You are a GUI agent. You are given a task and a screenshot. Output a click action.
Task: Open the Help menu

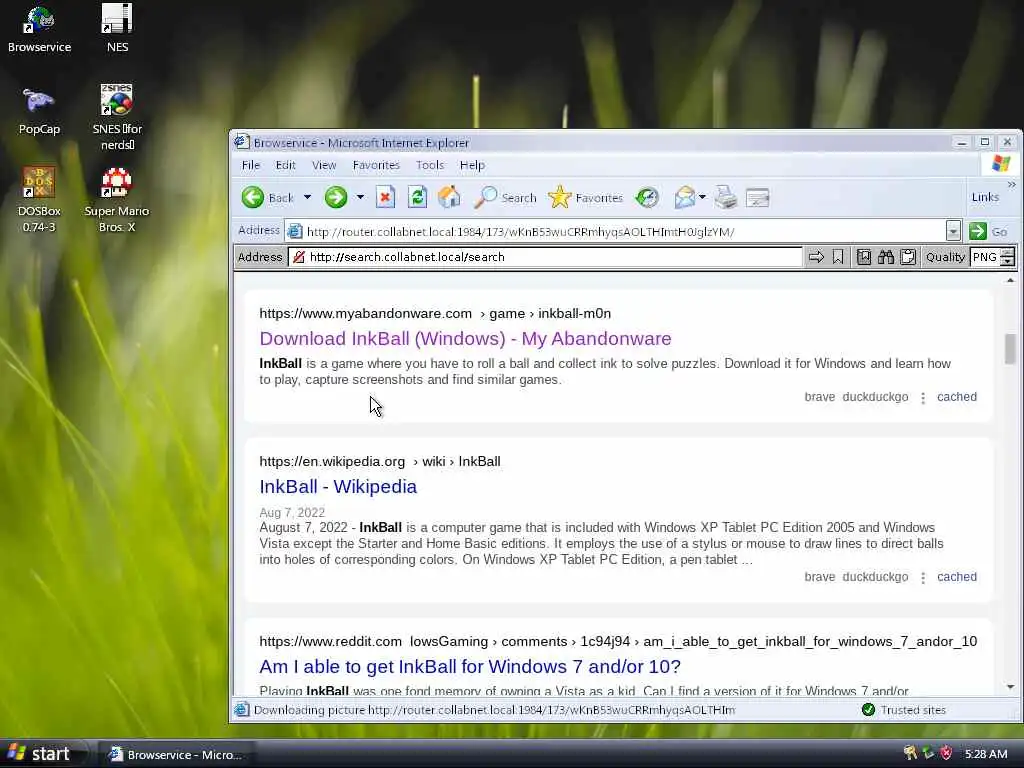click(472, 165)
